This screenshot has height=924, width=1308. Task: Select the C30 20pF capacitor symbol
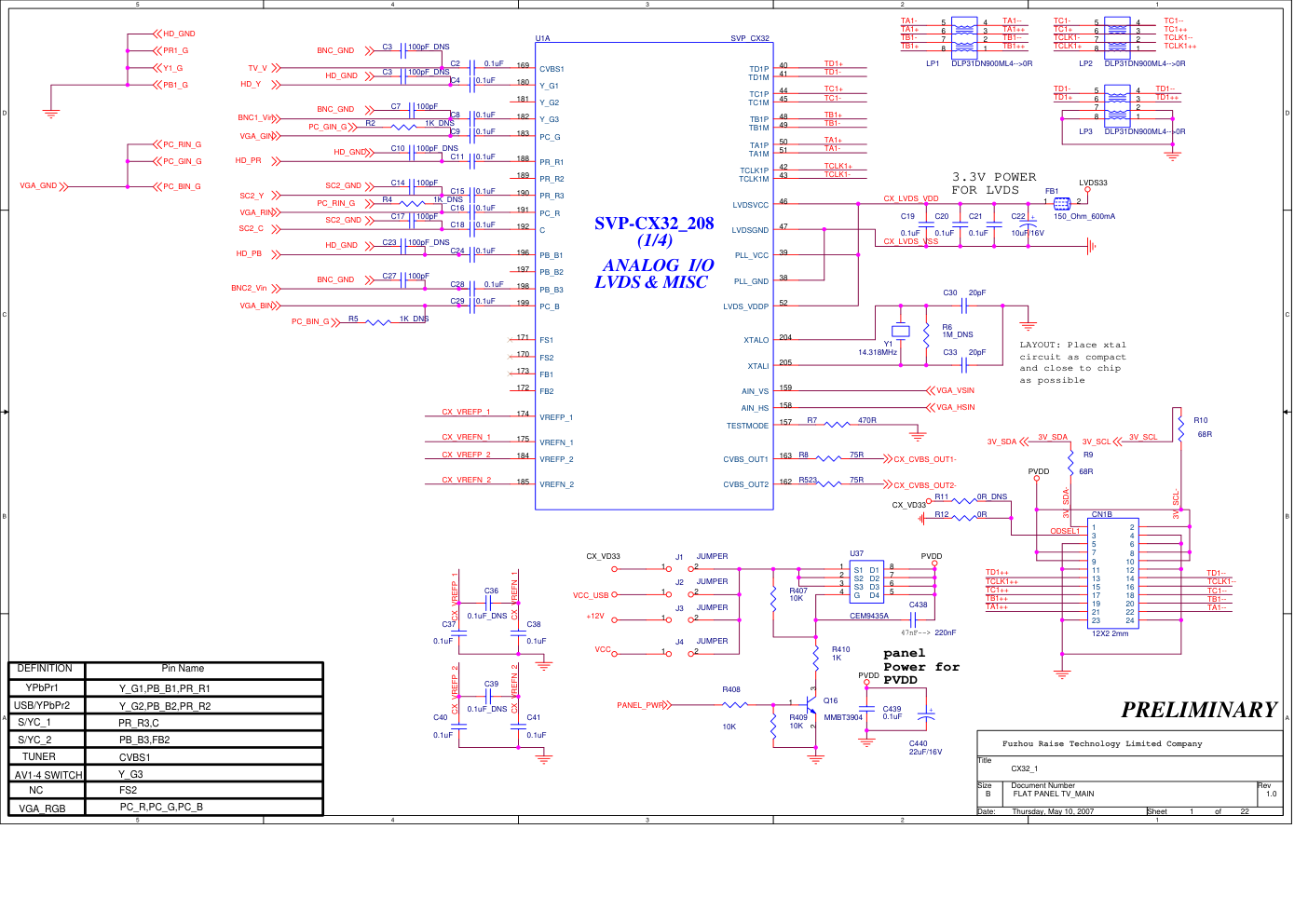pos(964,306)
